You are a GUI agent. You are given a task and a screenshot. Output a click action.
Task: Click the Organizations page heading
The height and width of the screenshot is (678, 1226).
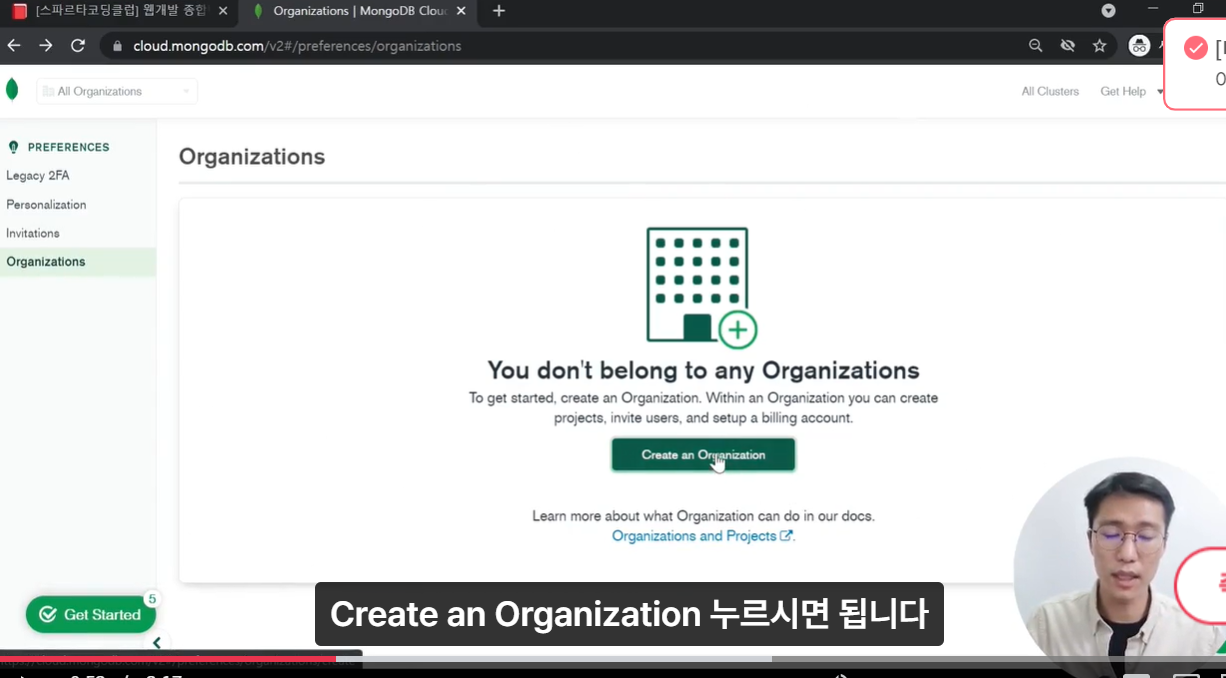252,157
